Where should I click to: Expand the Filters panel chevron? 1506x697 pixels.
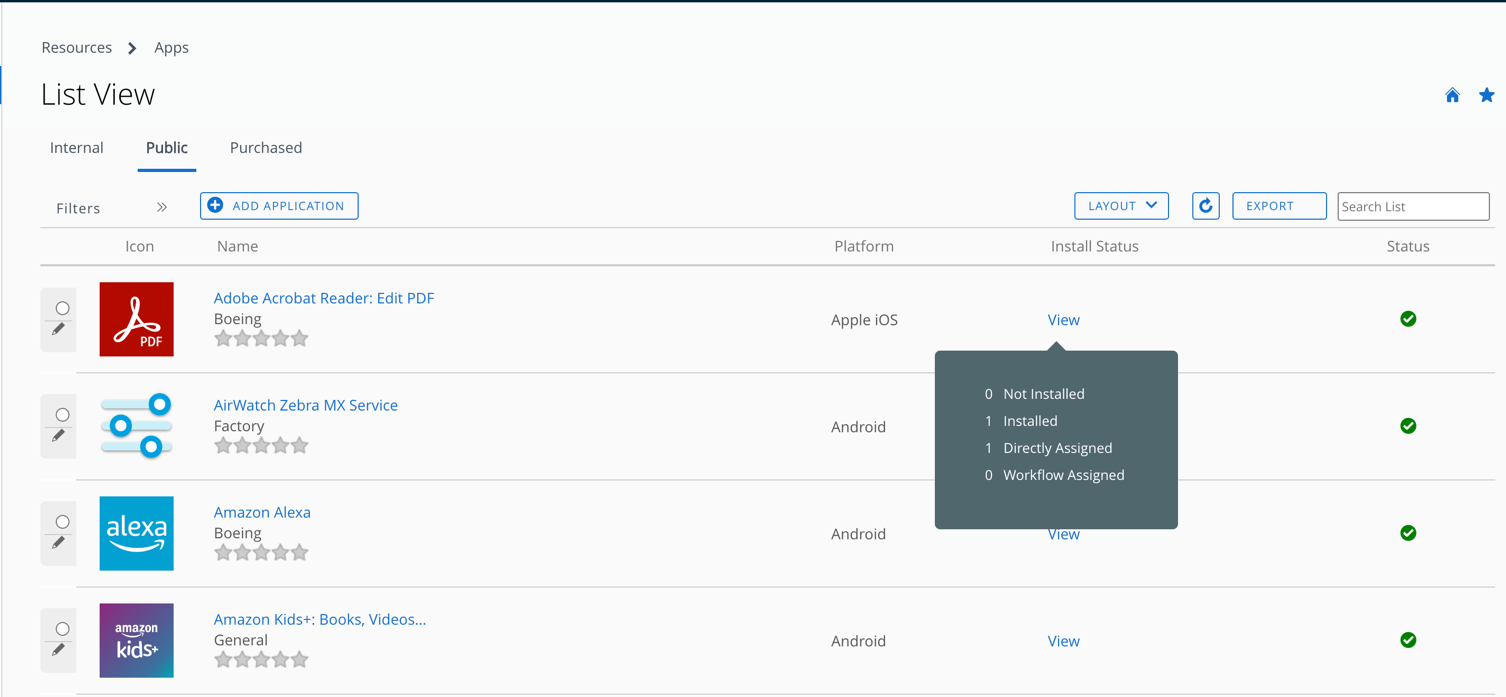point(162,208)
